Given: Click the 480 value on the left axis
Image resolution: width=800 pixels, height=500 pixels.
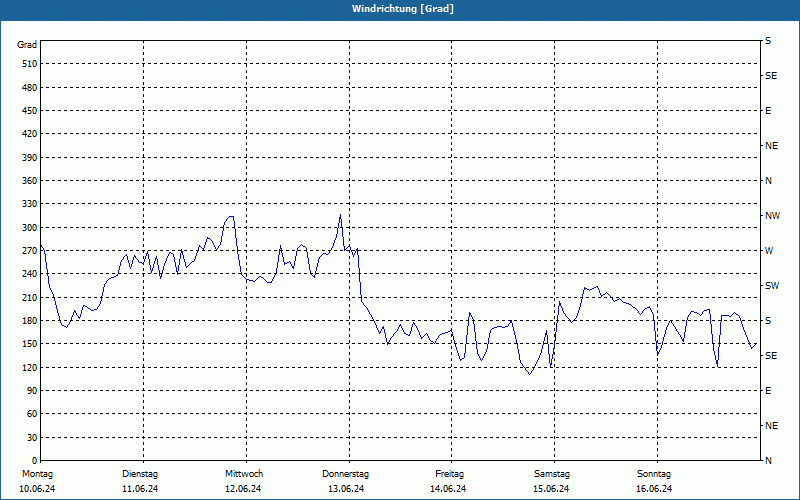Looking at the screenshot, I should coord(30,87).
